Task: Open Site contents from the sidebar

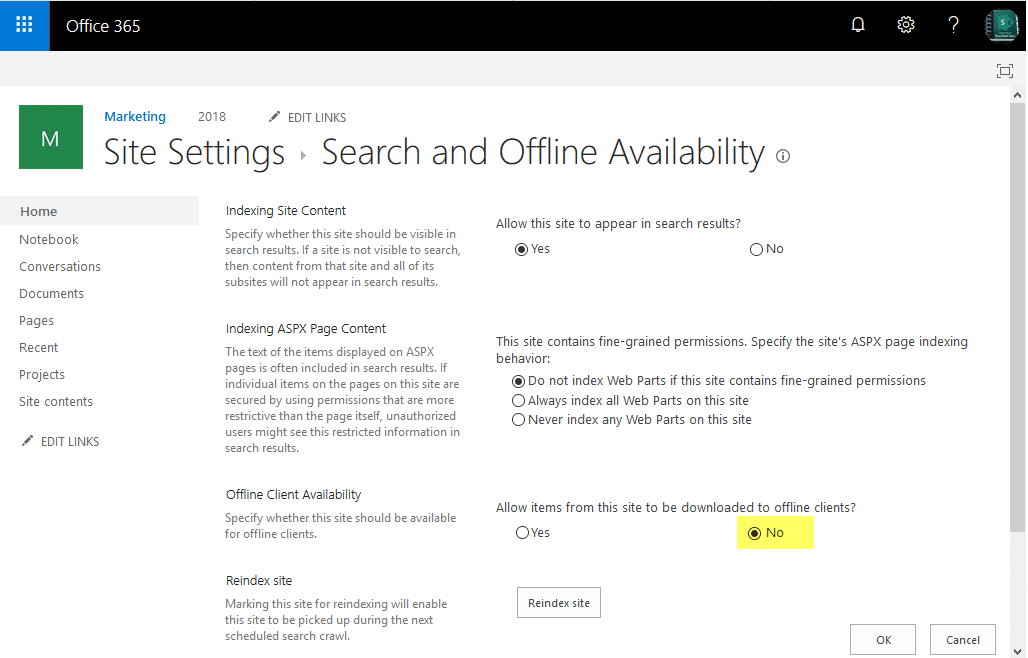Action: coord(55,401)
